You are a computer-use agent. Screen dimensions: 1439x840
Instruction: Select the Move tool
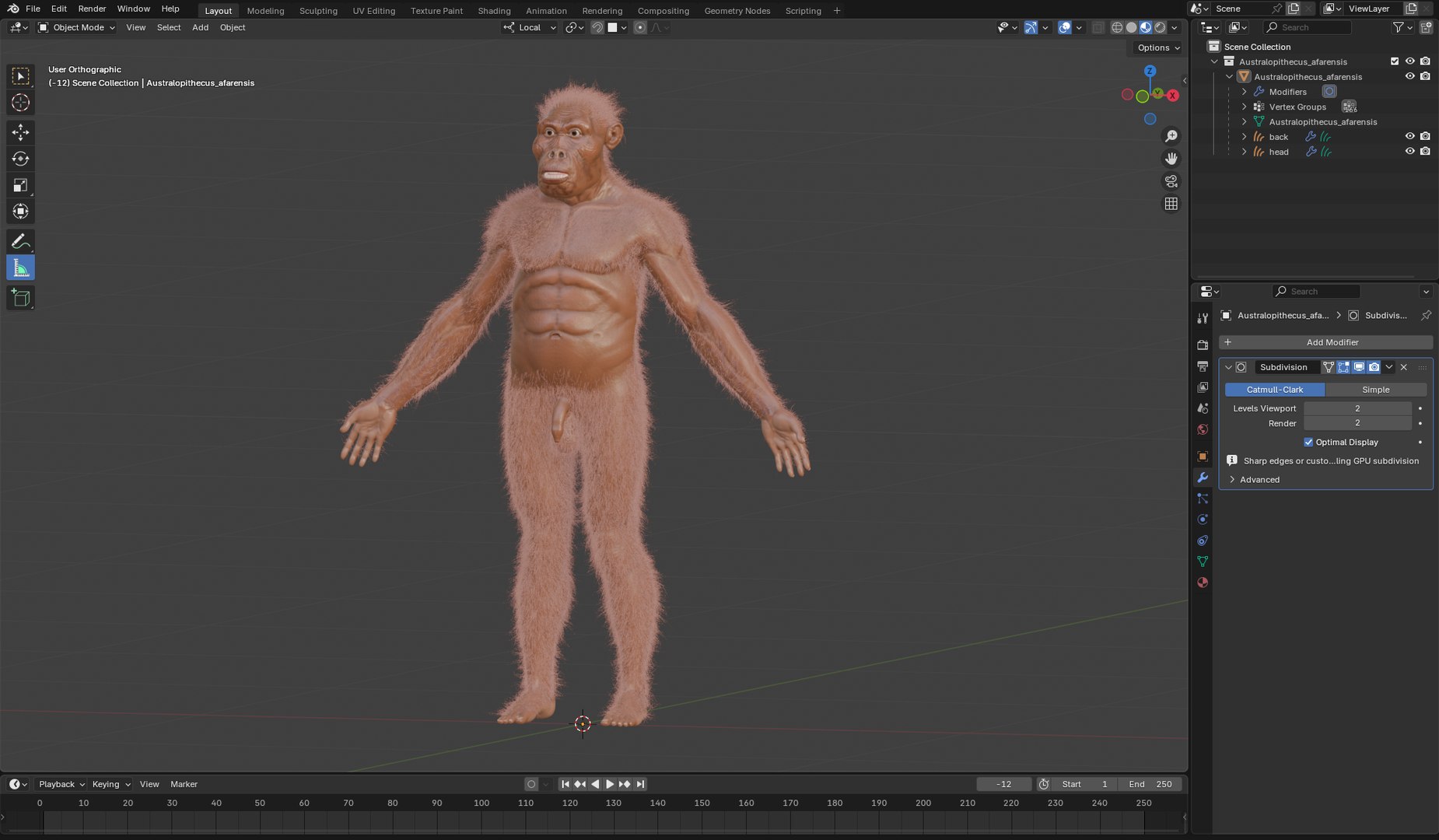pos(21,132)
